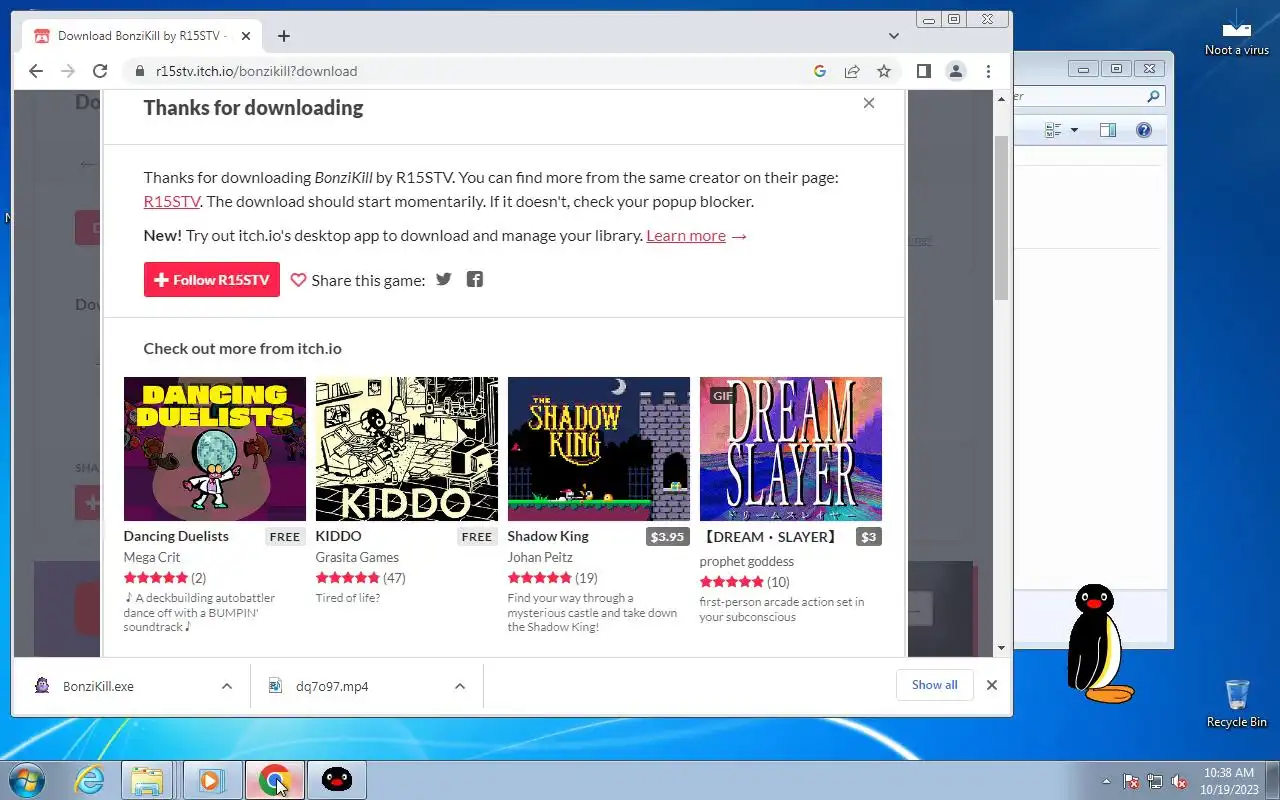Open the R15STV creator page link

(x=172, y=201)
